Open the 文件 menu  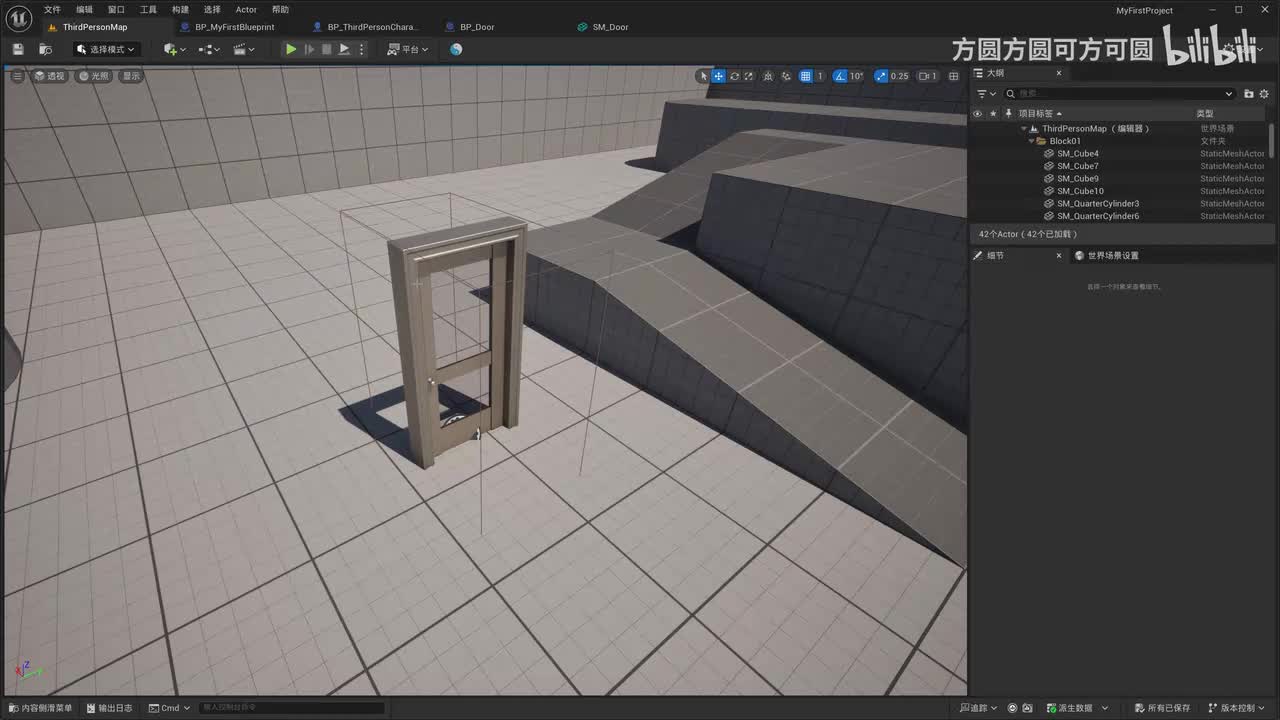point(53,10)
